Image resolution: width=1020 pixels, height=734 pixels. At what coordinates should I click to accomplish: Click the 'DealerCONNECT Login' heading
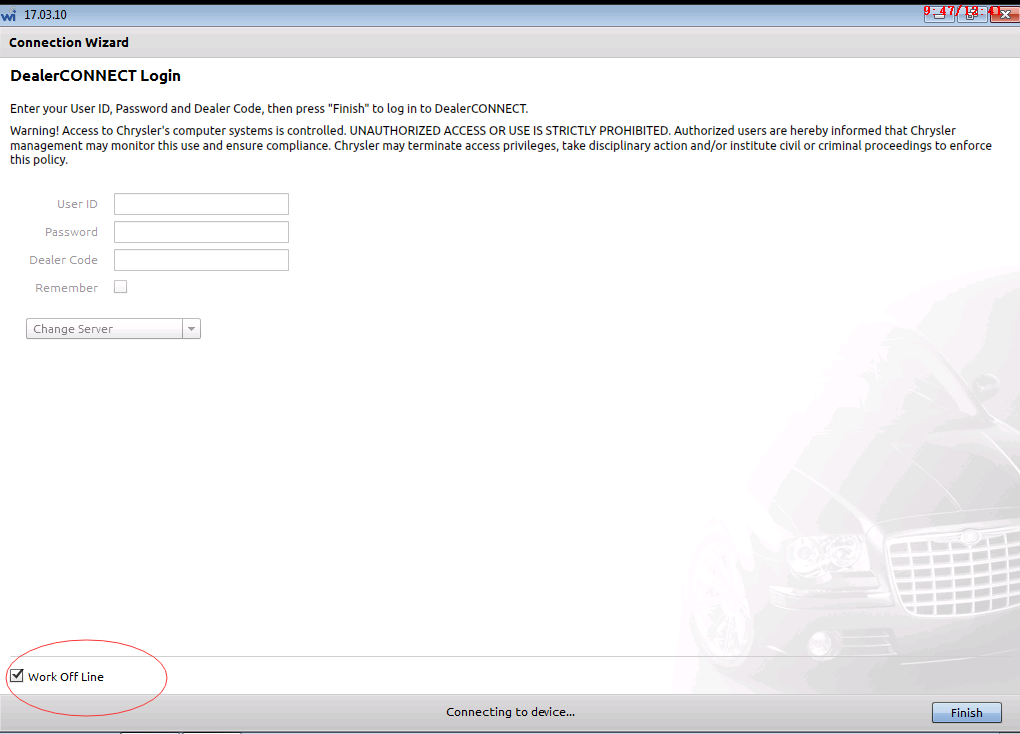point(95,75)
